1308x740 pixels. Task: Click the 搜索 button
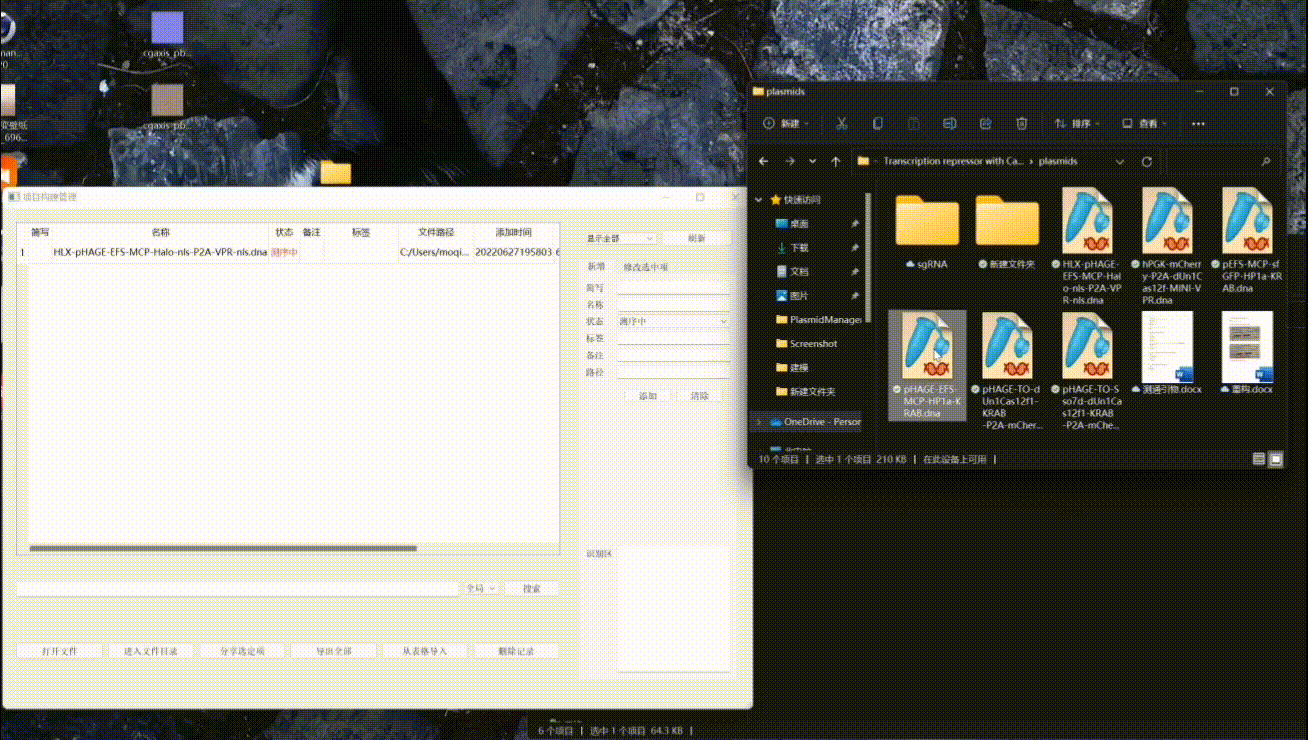pyautogui.click(x=532, y=589)
